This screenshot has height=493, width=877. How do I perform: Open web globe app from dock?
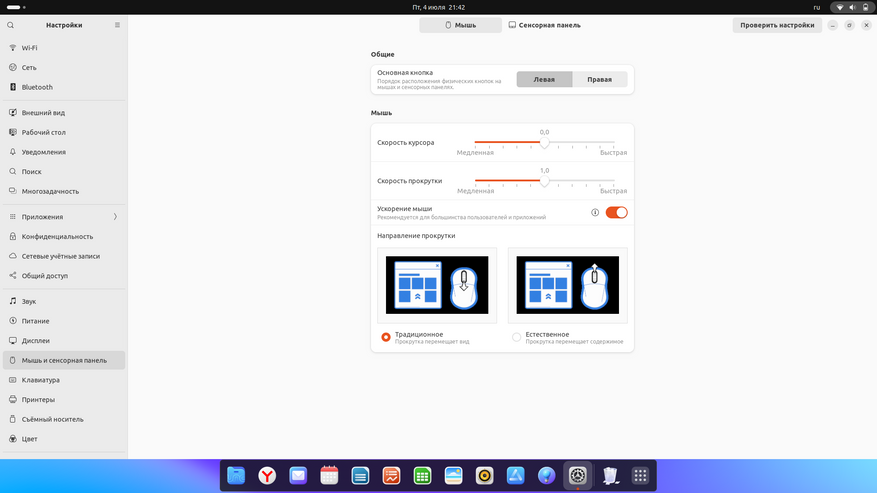pos(546,476)
